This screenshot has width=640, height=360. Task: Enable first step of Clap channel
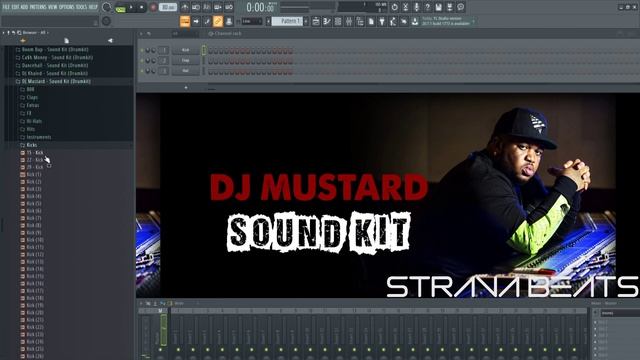210,61
